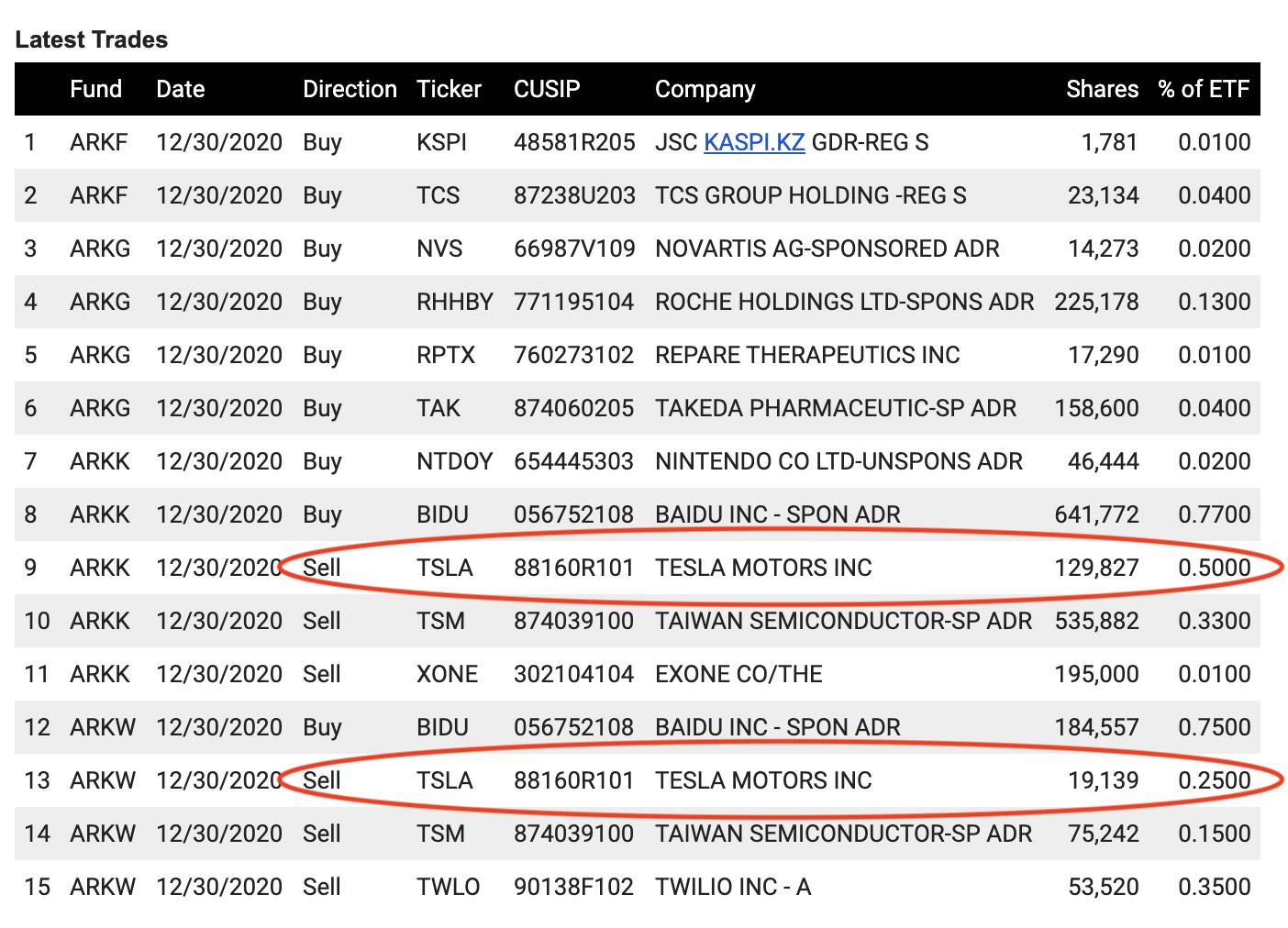Click the CUSIP column header

tap(547, 89)
